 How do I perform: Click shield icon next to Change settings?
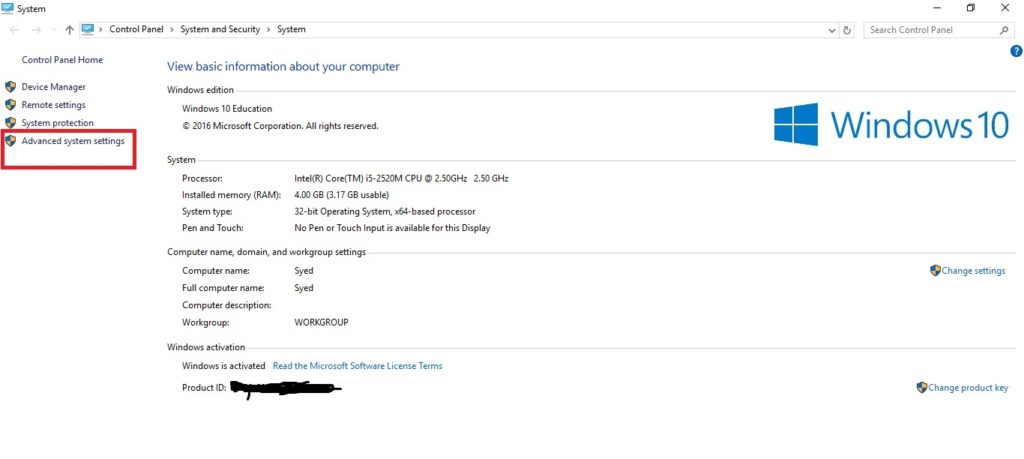pyautogui.click(x=935, y=270)
